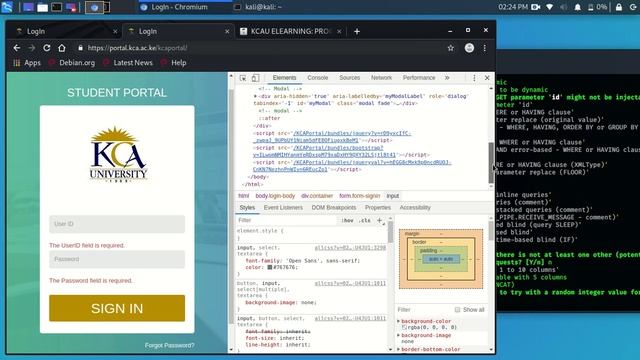
Task: Close the DevTools panel
Action: tap(487, 78)
